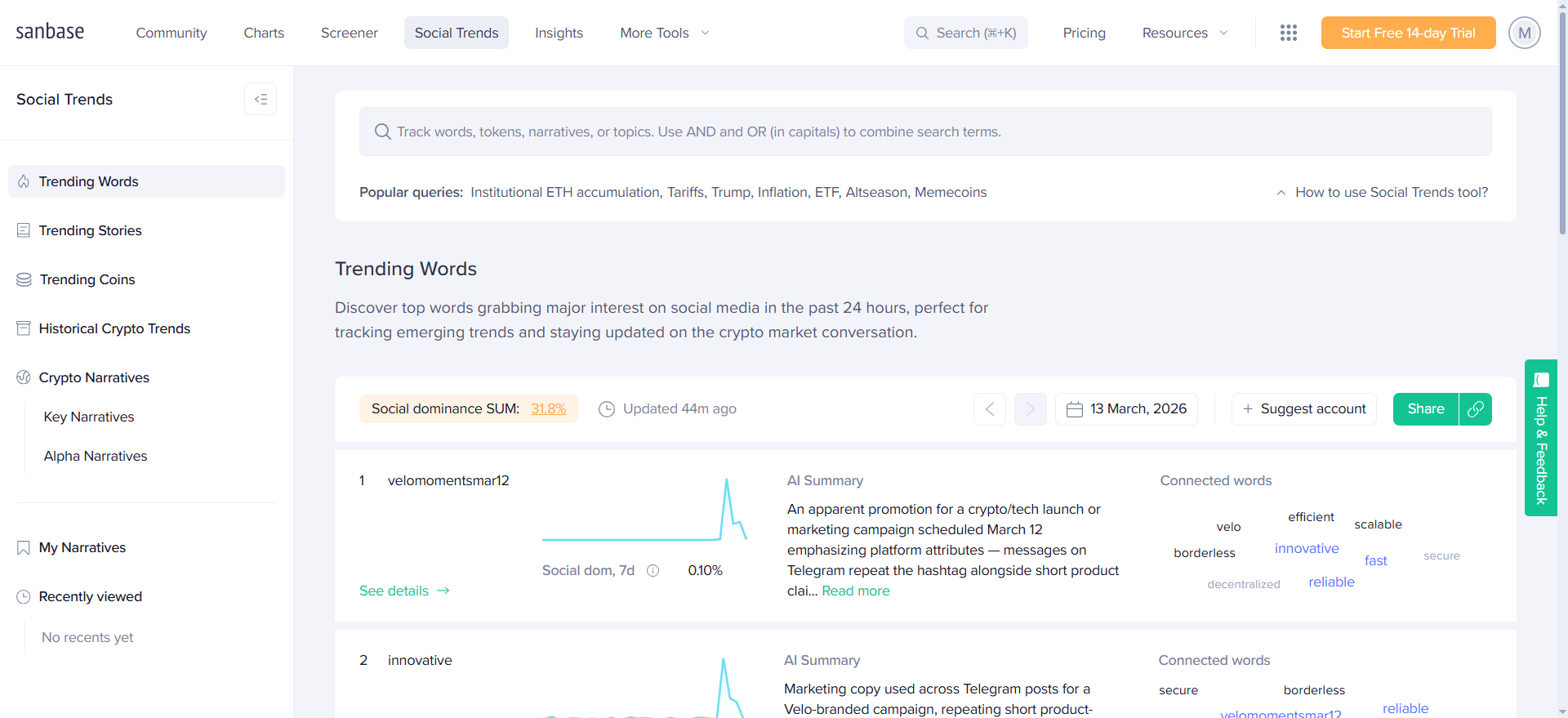Select popular query Inflation
The height and width of the screenshot is (718, 1568).
click(782, 192)
